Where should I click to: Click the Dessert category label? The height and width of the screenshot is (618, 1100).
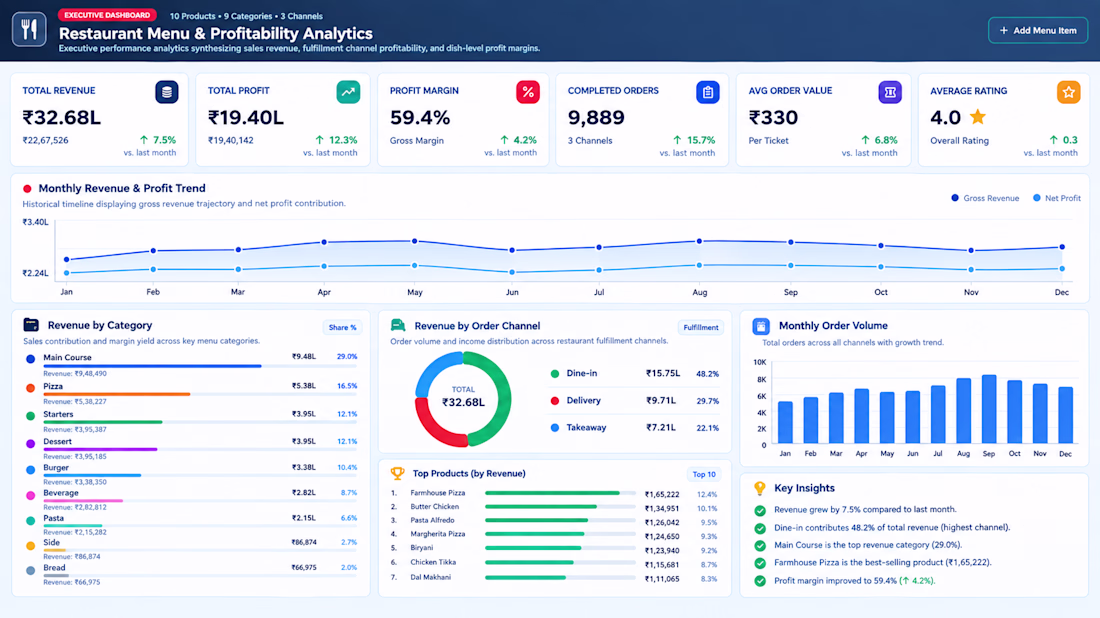(x=58, y=442)
